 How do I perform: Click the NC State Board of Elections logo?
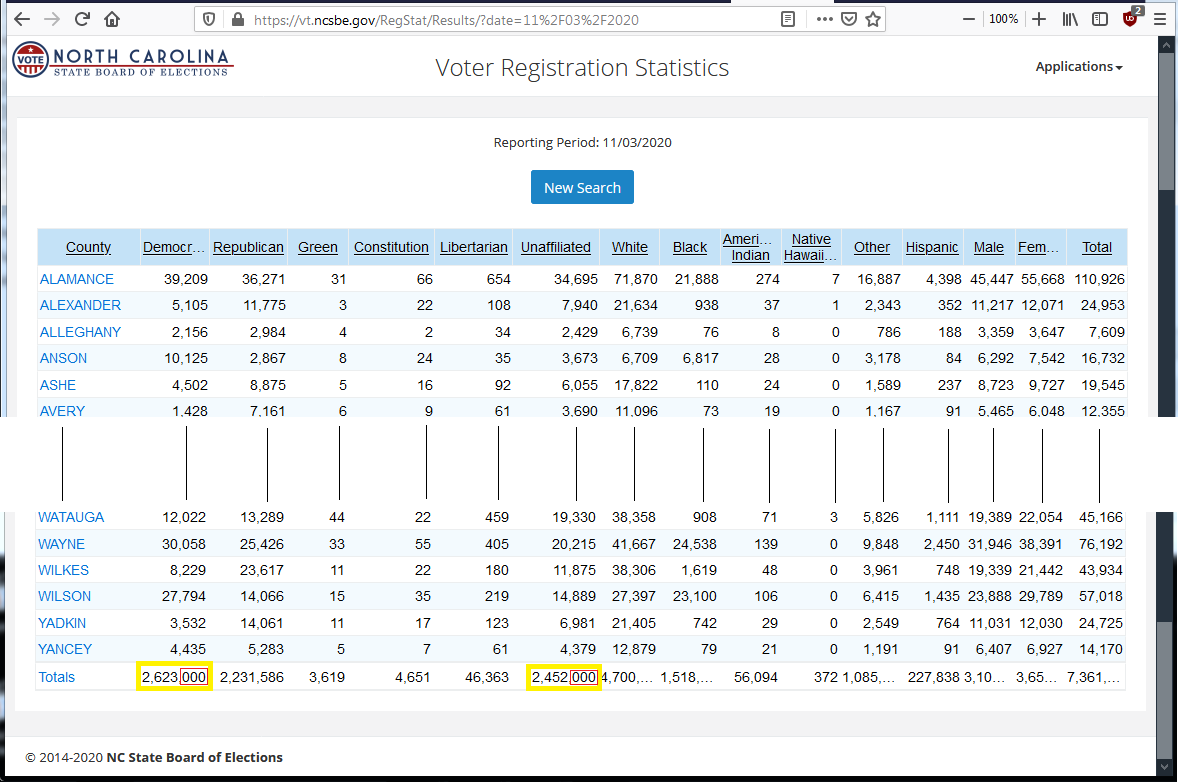pyautogui.click(x=123, y=61)
